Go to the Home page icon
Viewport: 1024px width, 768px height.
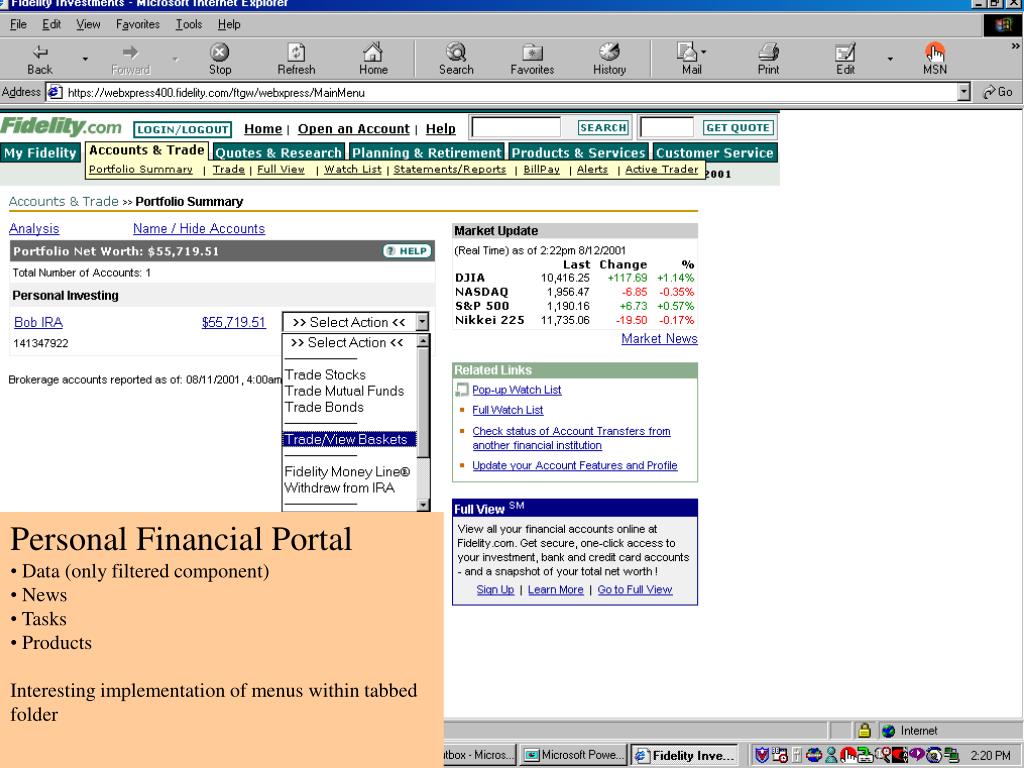pos(373,52)
